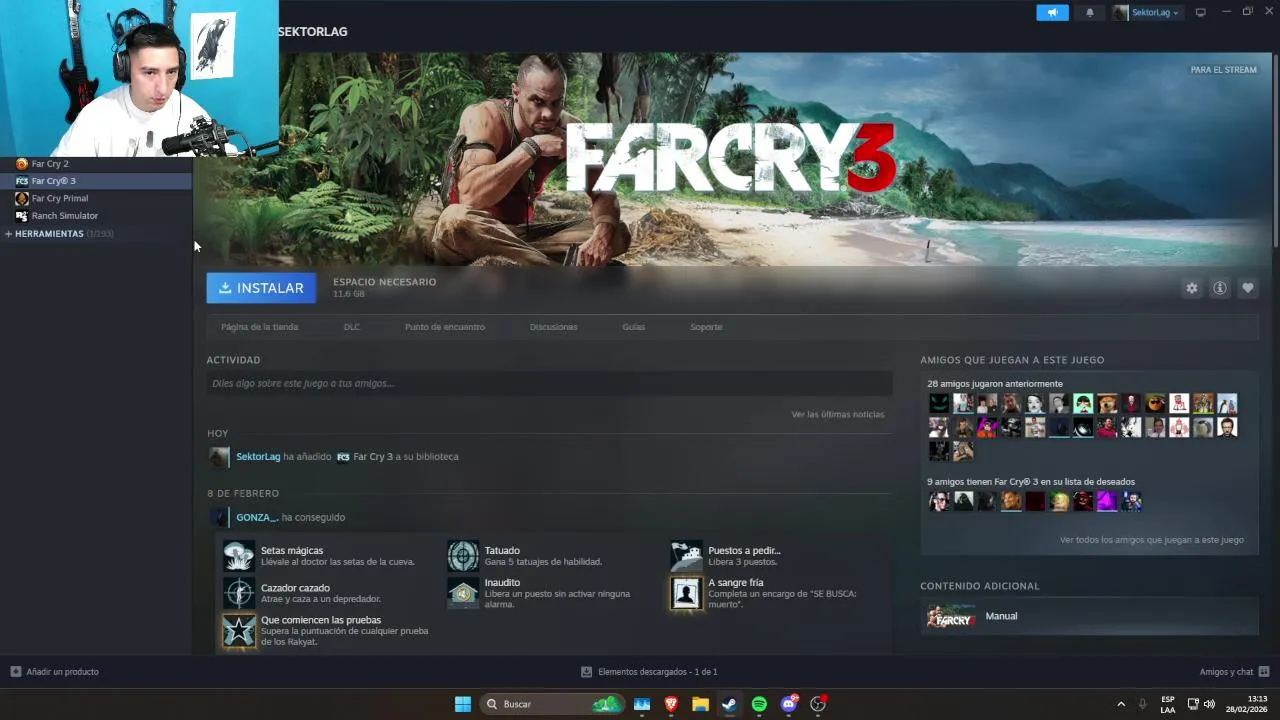This screenshot has height=720, width=1280.
Task: Click Añadir un producto
Action: click(x=55, y=672)
